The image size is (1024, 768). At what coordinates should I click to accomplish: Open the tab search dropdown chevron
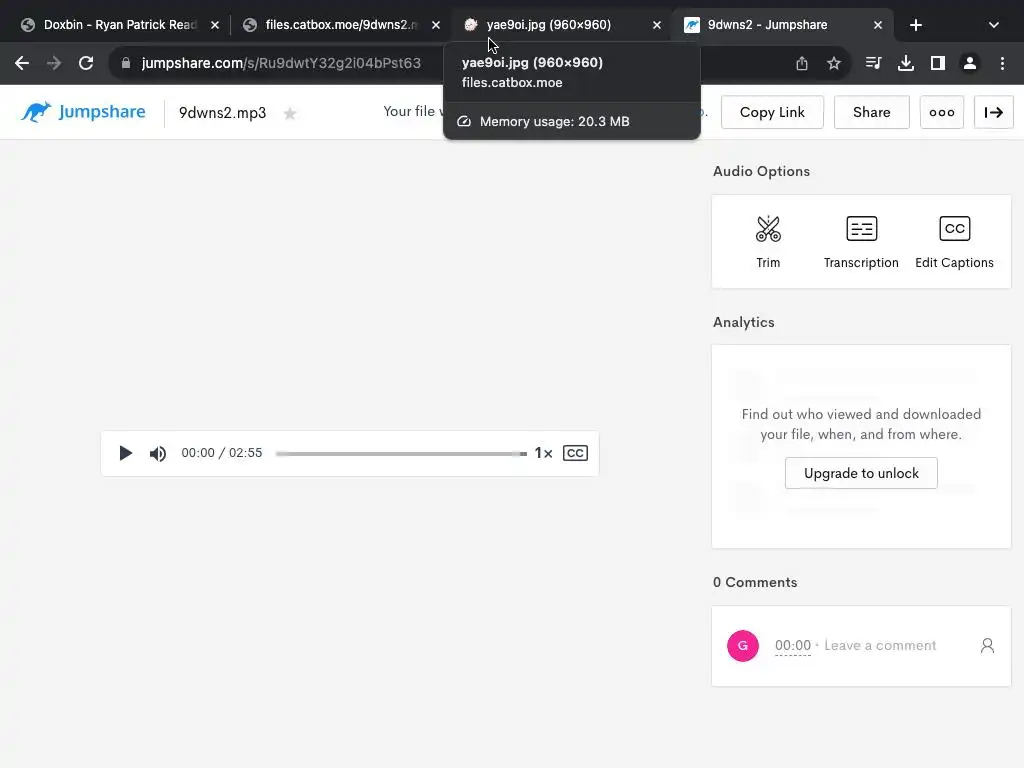coord(993,25)
